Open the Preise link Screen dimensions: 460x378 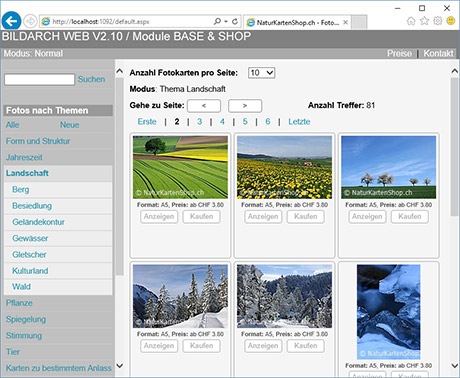click(x=399, y=53)
